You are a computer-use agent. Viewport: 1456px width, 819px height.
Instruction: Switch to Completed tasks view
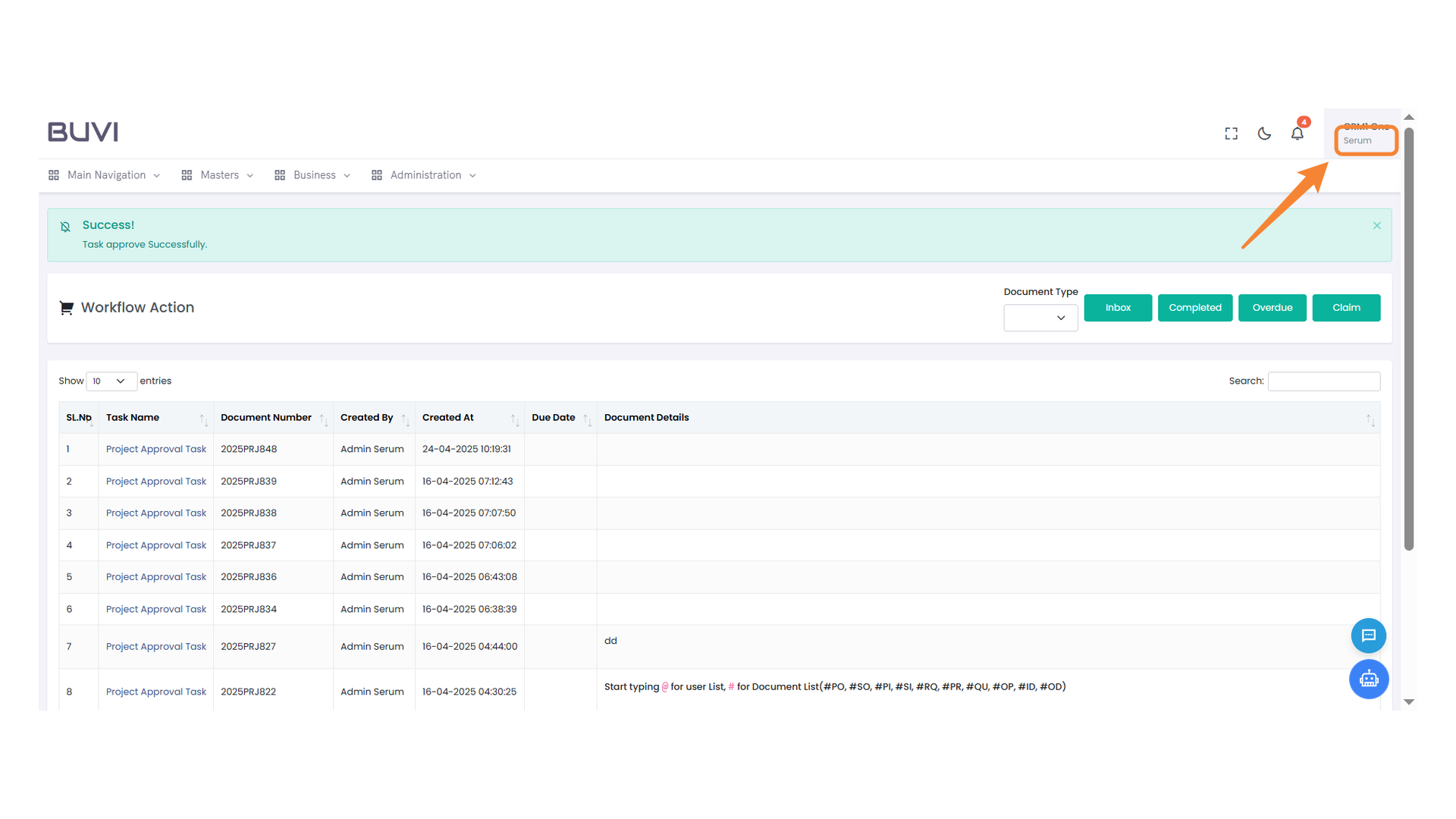(1195, 307)
